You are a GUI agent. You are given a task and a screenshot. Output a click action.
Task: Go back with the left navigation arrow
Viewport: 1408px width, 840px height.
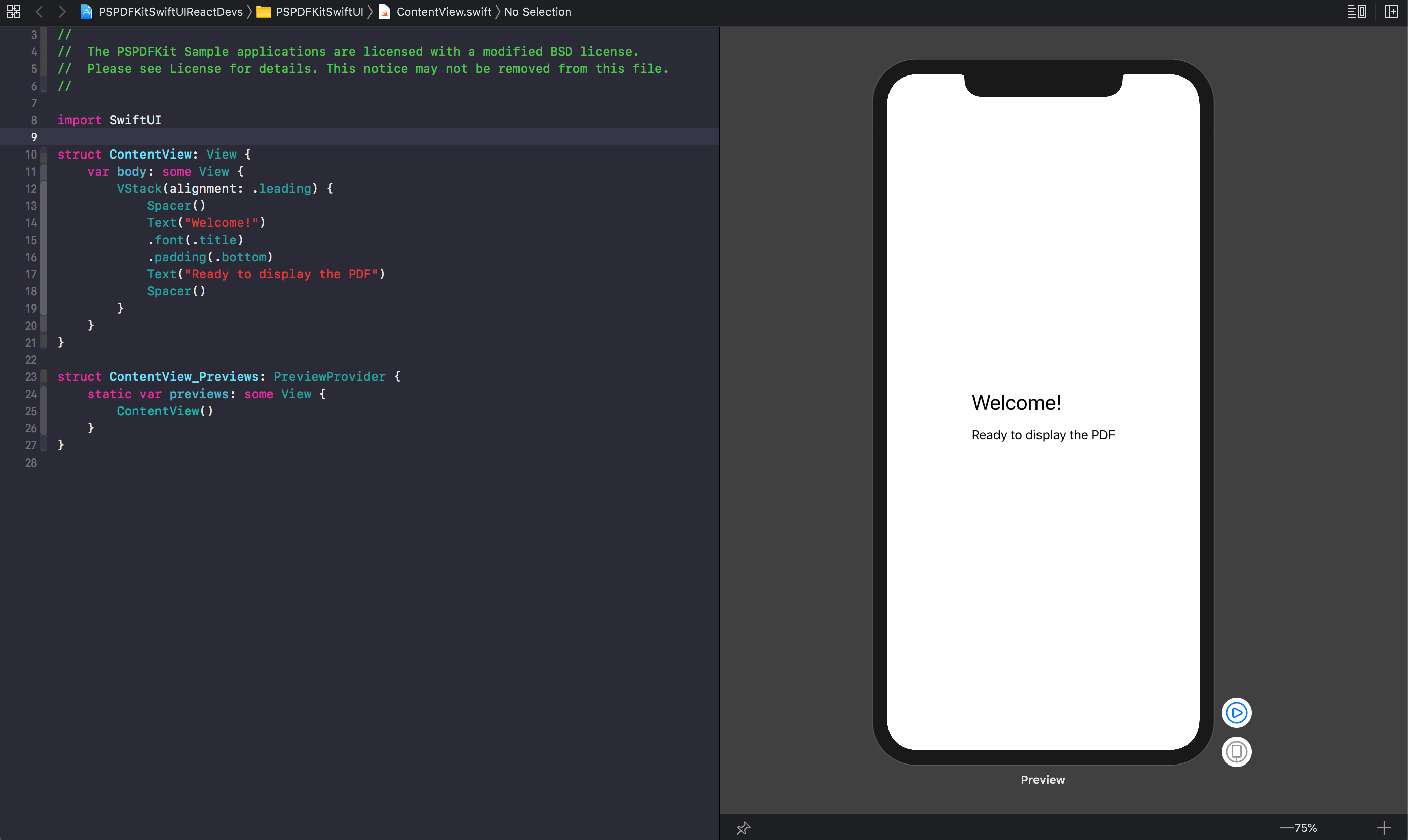tap(39, 11)
